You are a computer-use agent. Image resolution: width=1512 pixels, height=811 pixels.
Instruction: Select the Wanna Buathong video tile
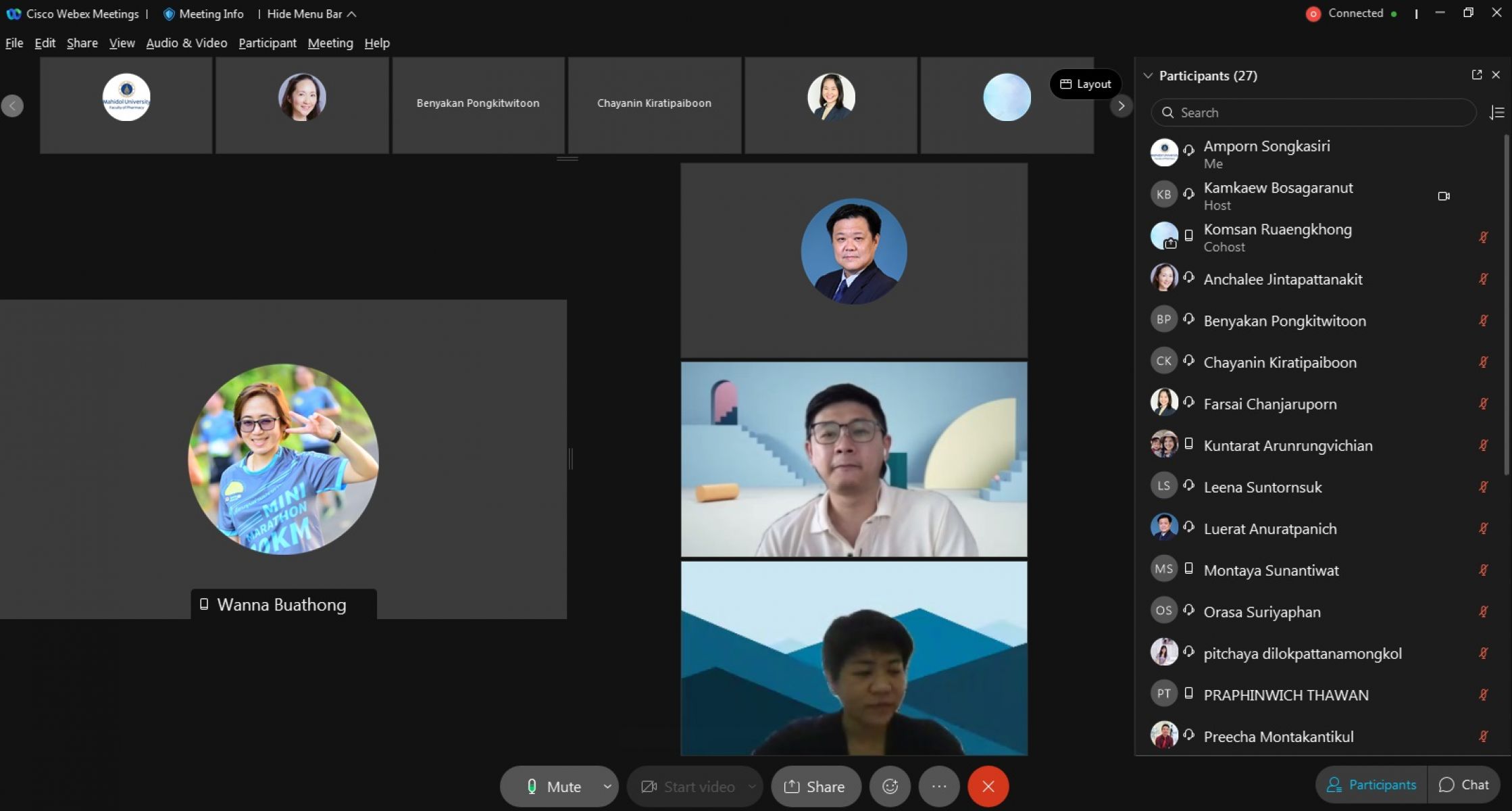pyautogui.click(x=283, y=459)
